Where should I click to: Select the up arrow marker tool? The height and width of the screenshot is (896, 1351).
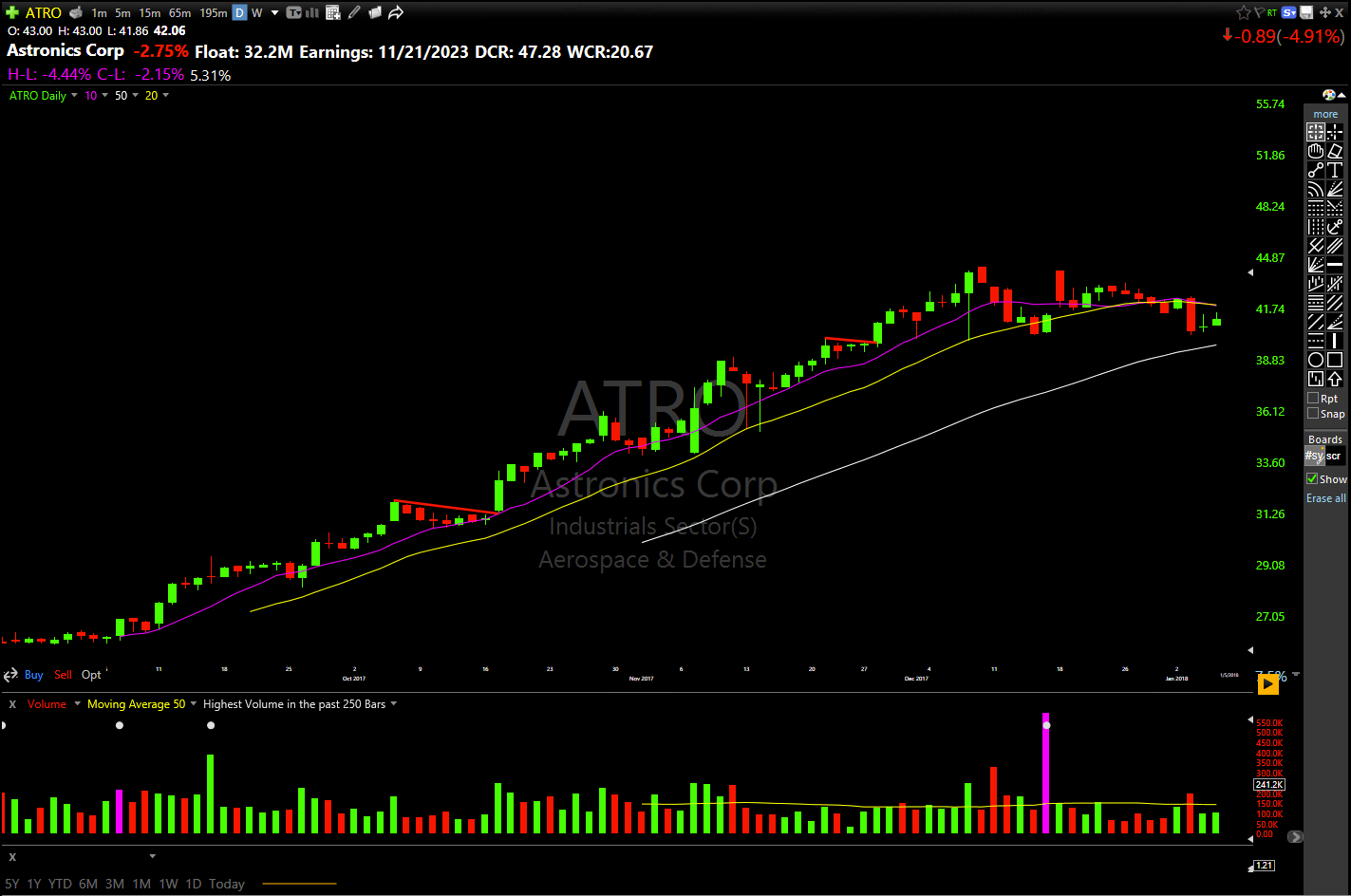point(1335,379)
